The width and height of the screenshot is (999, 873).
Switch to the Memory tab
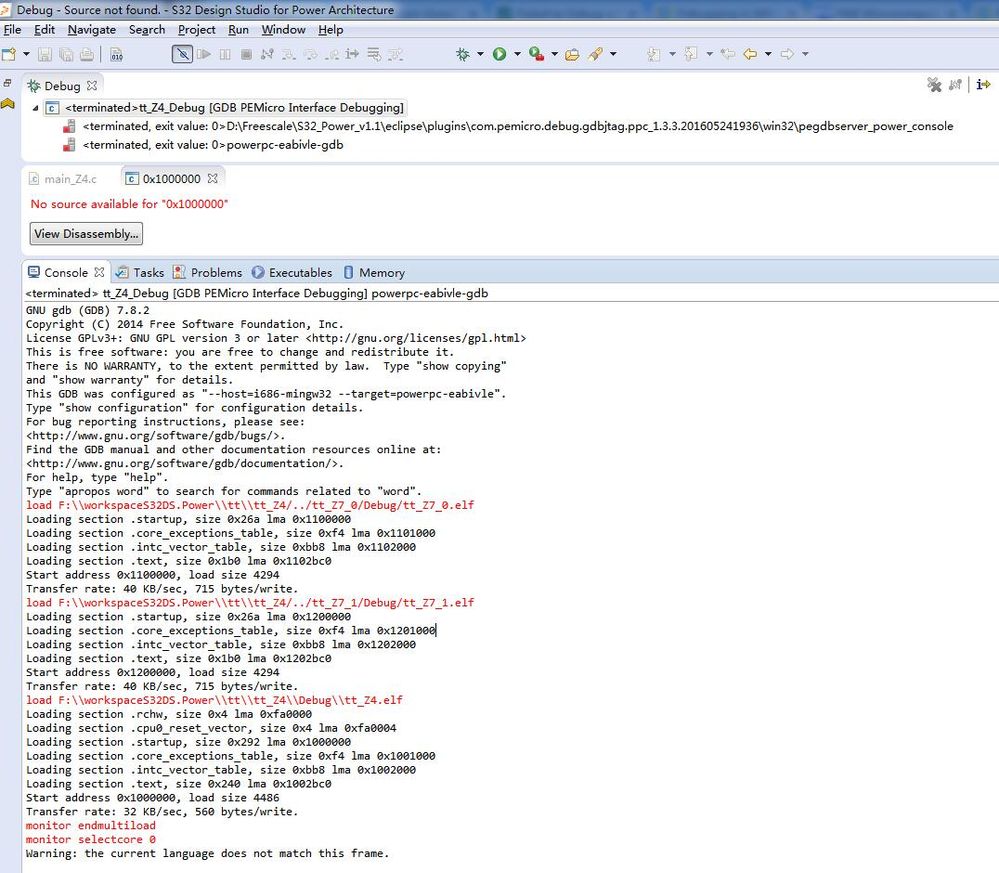click(374, 273)
